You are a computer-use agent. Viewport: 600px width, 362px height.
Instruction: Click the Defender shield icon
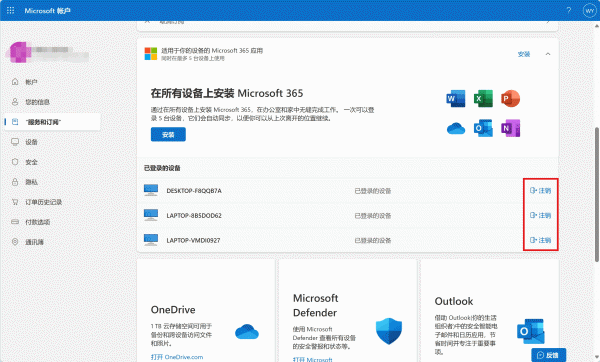[389, 331]
